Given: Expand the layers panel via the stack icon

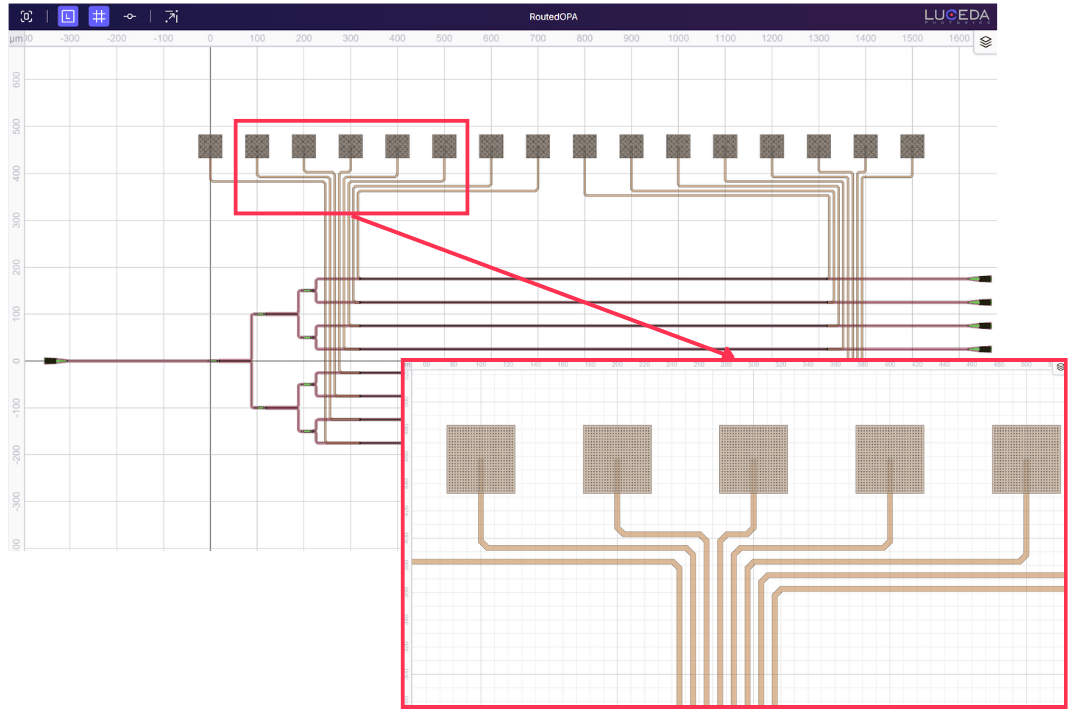Looking at the screenshot, I should click(x=985, y=42).
